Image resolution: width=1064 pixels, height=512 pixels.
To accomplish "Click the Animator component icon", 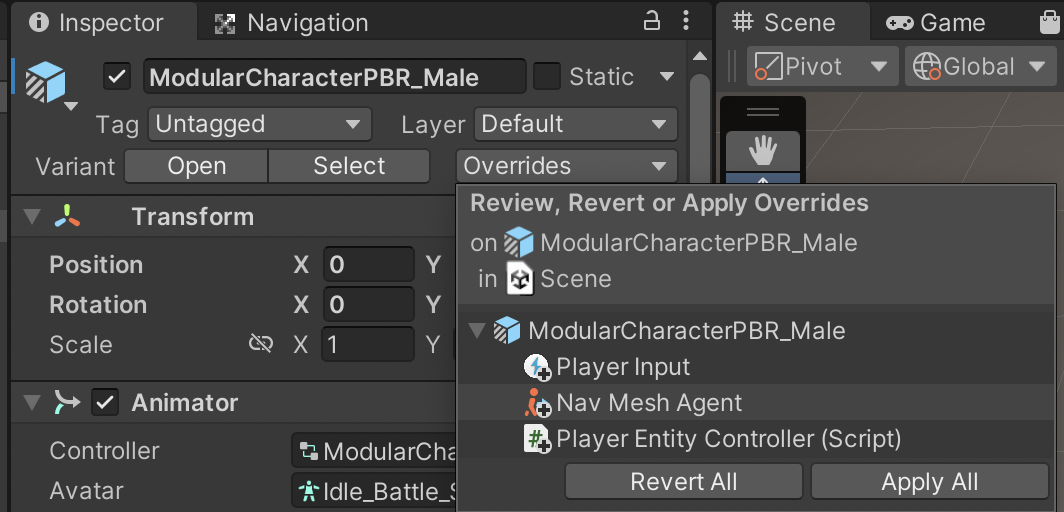I will click(66, 403).
